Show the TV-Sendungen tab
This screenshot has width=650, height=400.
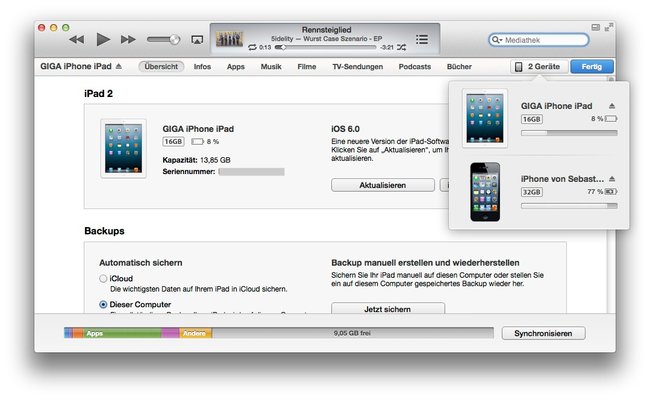point(358,67)
